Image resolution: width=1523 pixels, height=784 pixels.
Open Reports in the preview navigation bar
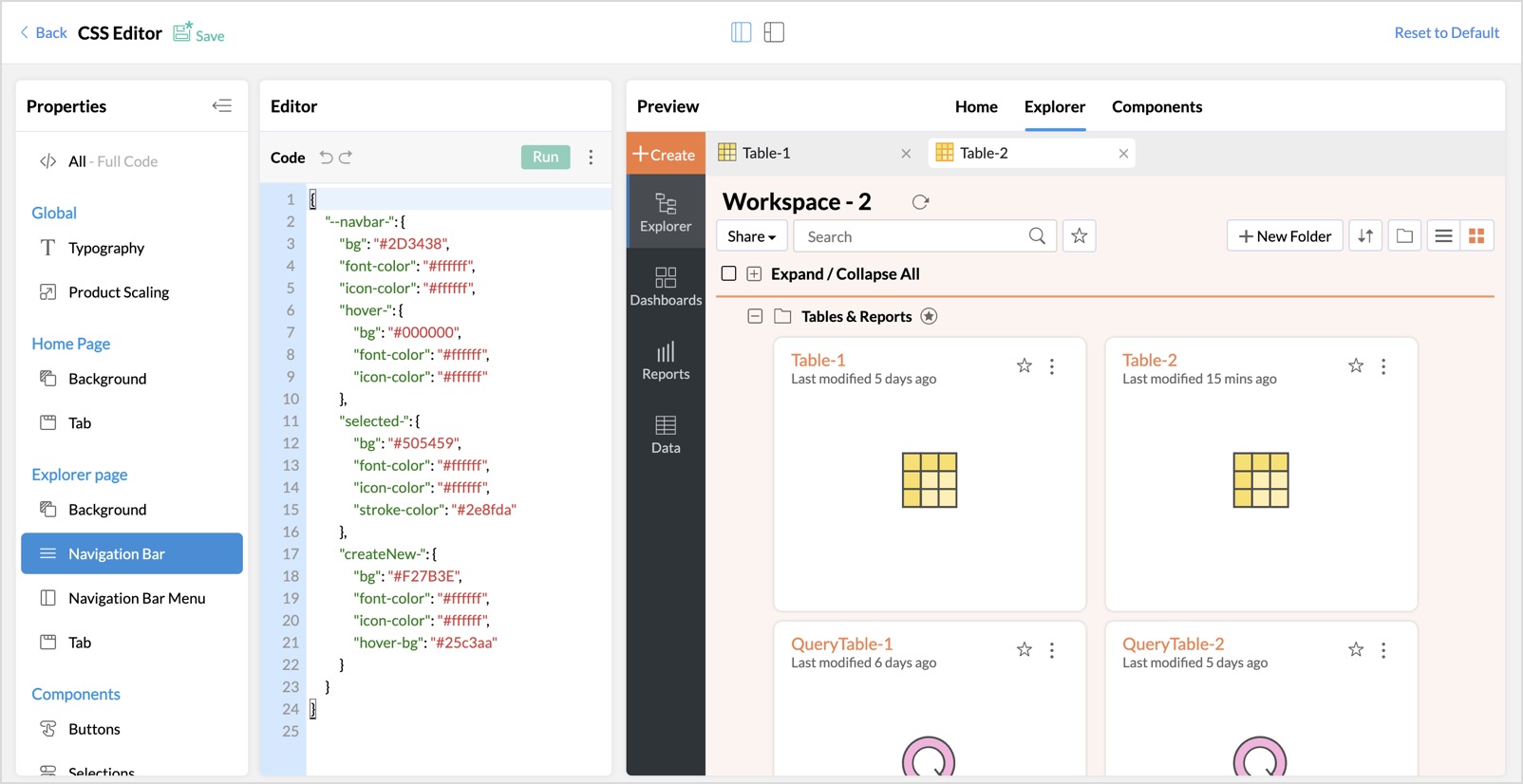pyautogui.click(x=666, y=361)
